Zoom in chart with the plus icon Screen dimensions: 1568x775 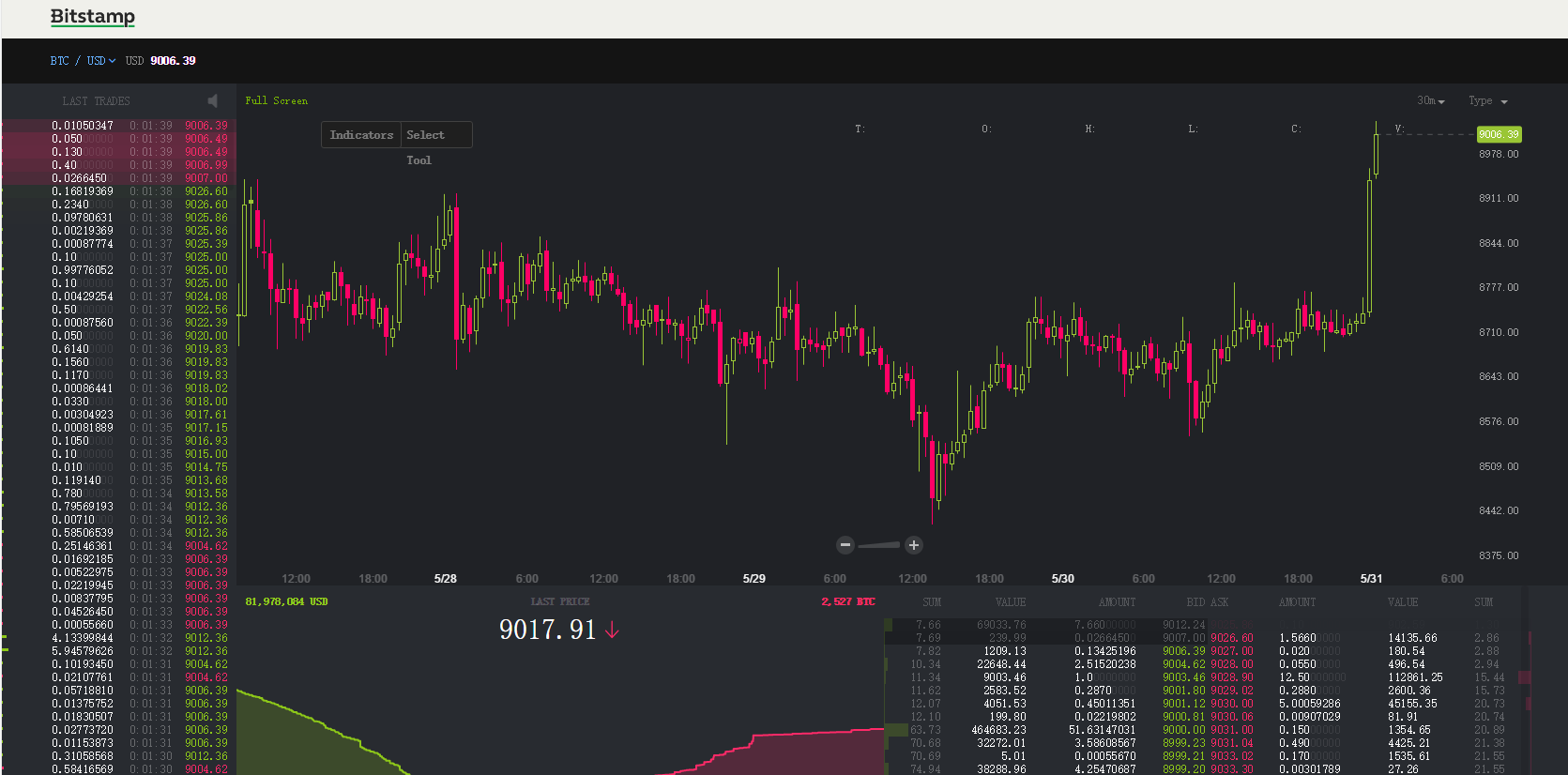pyautogui.click(x=914, y=545)
